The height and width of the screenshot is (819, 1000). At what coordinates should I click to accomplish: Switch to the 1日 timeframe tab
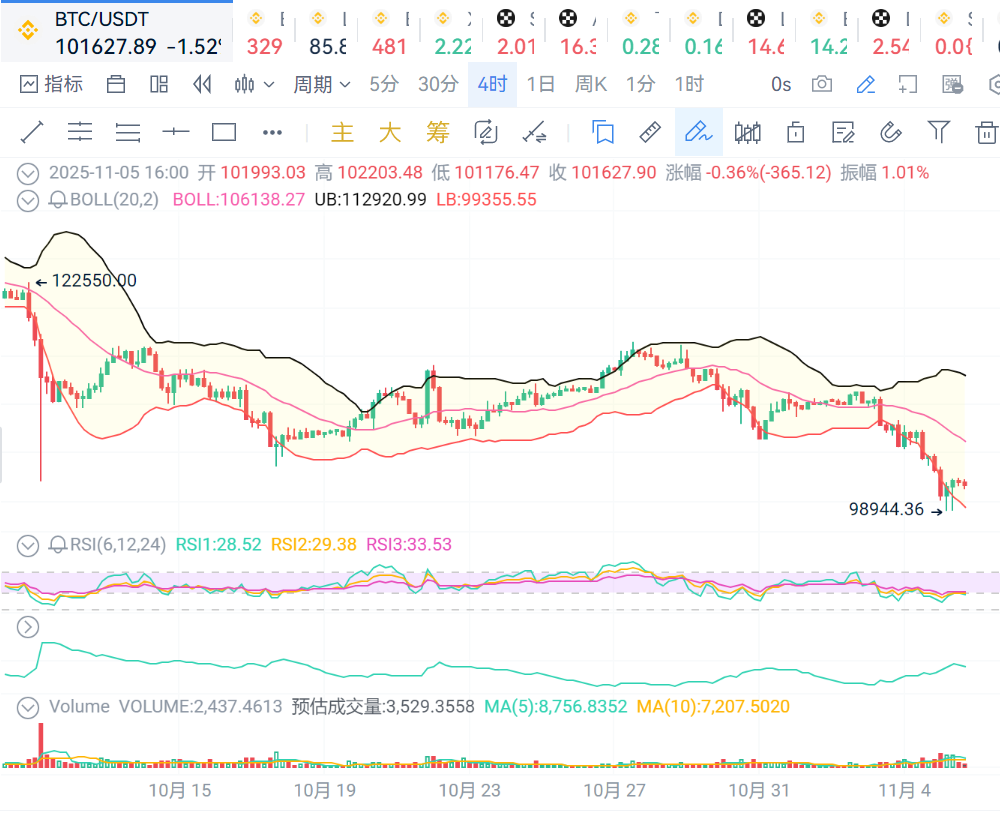[x=540, y=85]
